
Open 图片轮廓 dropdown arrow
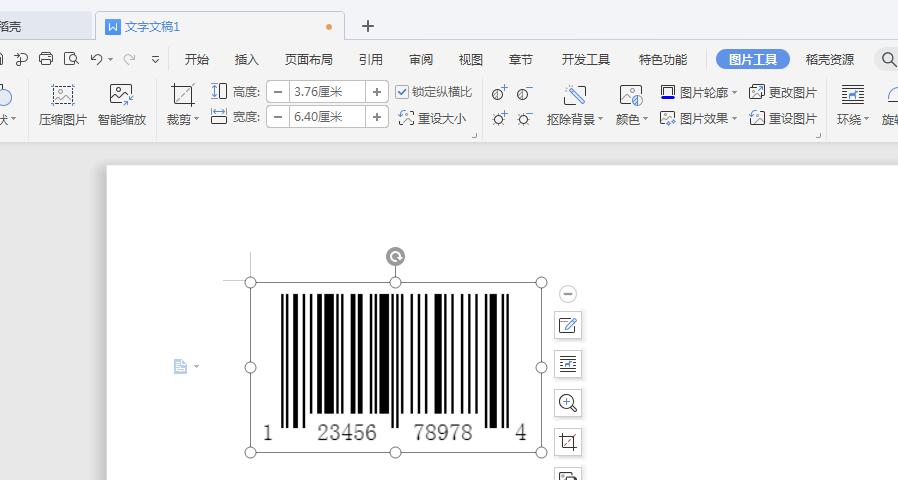[734, 92]
